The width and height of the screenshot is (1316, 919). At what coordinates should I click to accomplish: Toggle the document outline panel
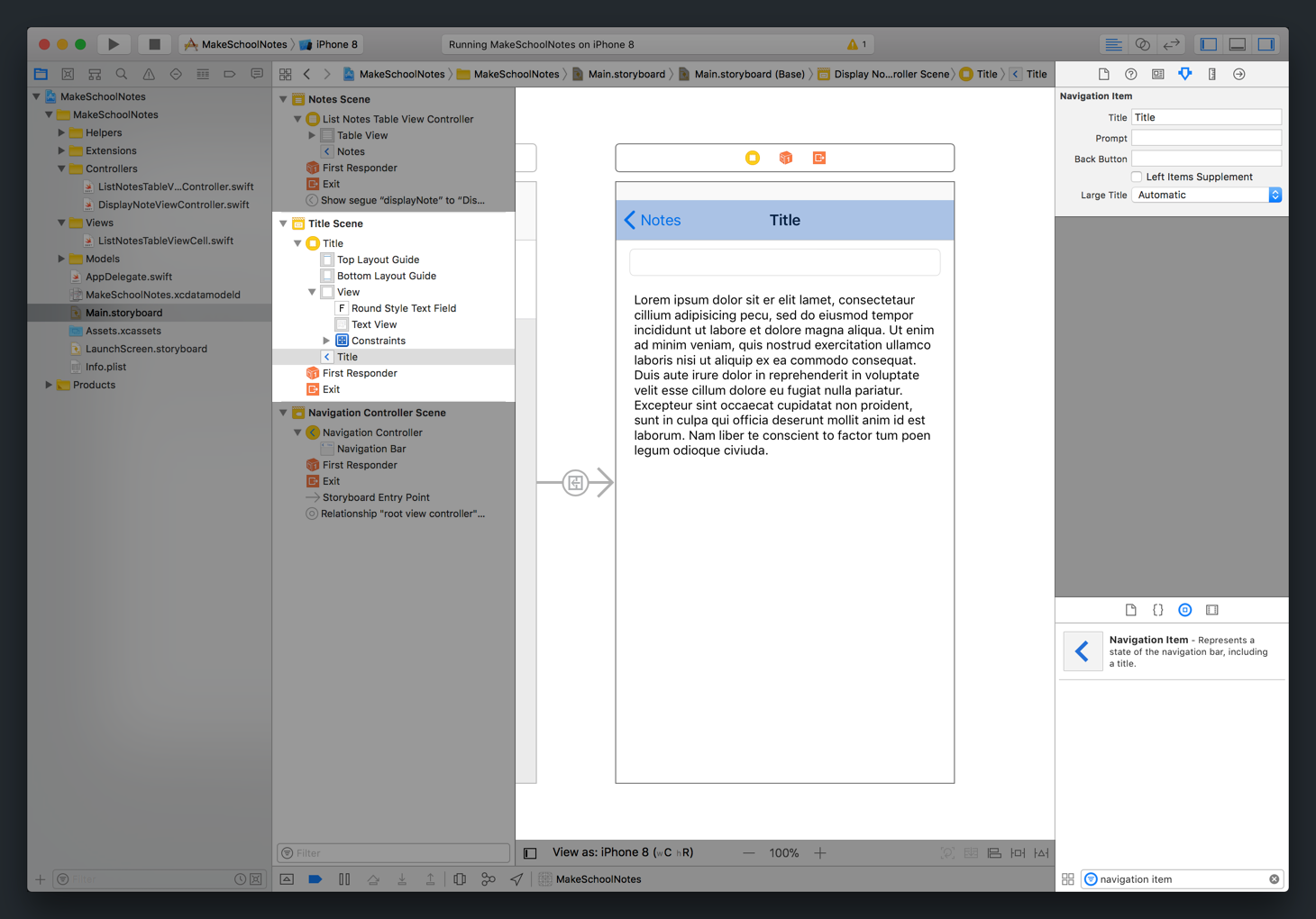point(530,853)
